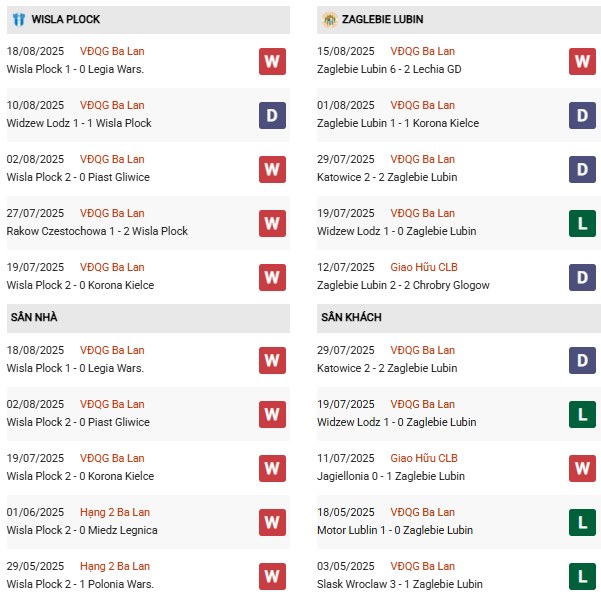Click the D badge for Zaglebie Lubin 2-2 Chrobry Glogow
The width and height of the screenshot is (601, 606).
[582, 277]
